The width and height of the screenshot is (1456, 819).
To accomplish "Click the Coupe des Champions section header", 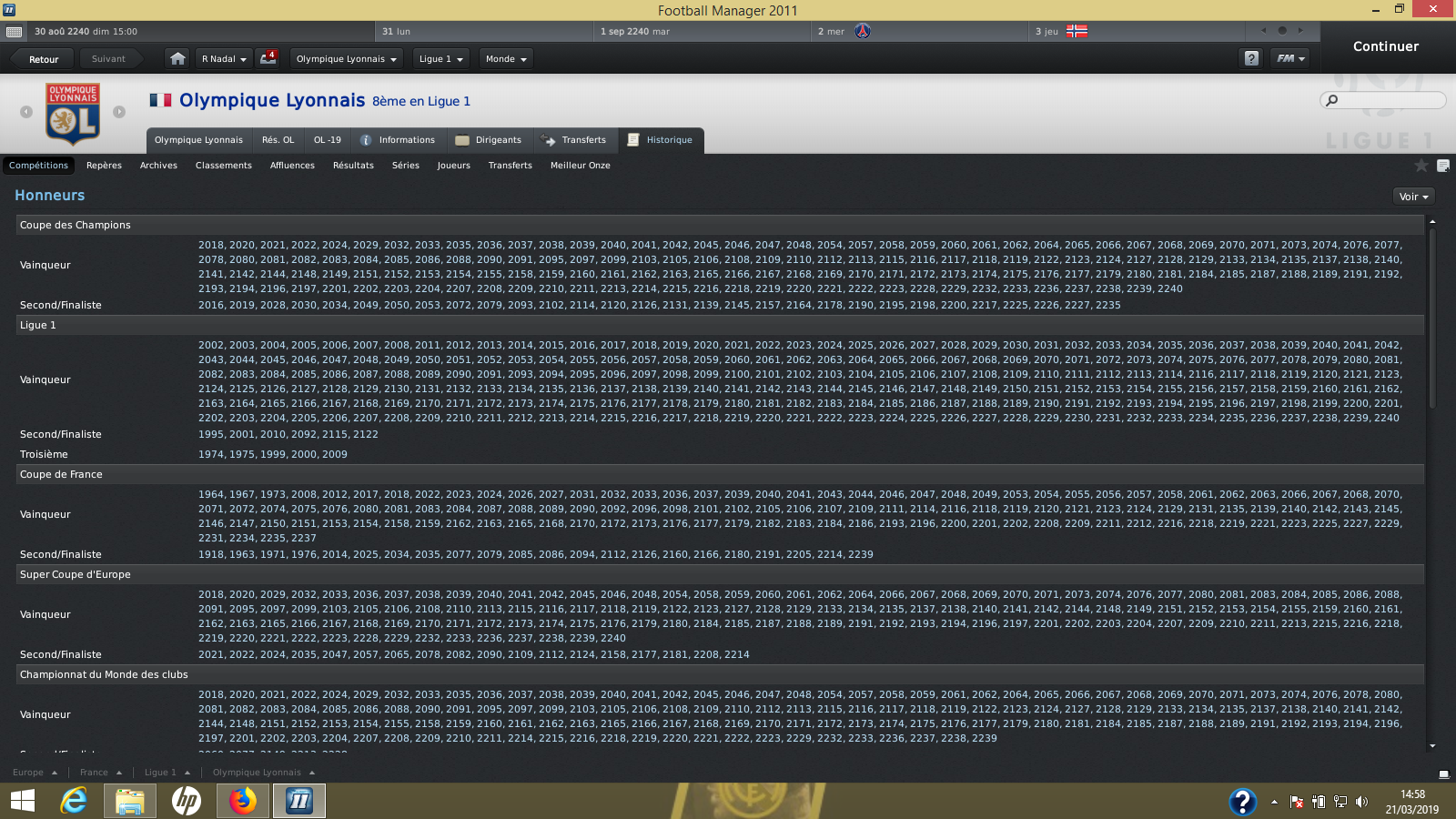I will tap(720, 225).
